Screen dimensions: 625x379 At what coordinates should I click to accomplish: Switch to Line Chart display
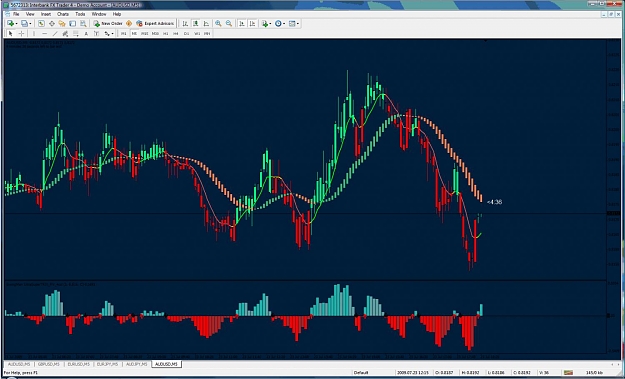[206, 24]
